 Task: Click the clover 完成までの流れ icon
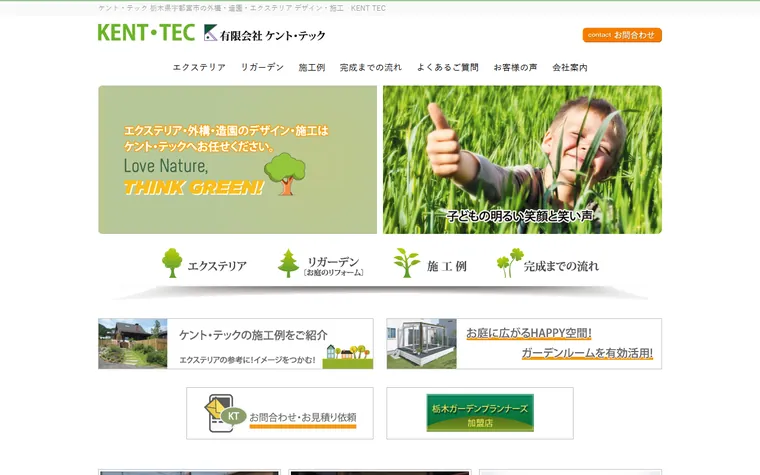510,263
